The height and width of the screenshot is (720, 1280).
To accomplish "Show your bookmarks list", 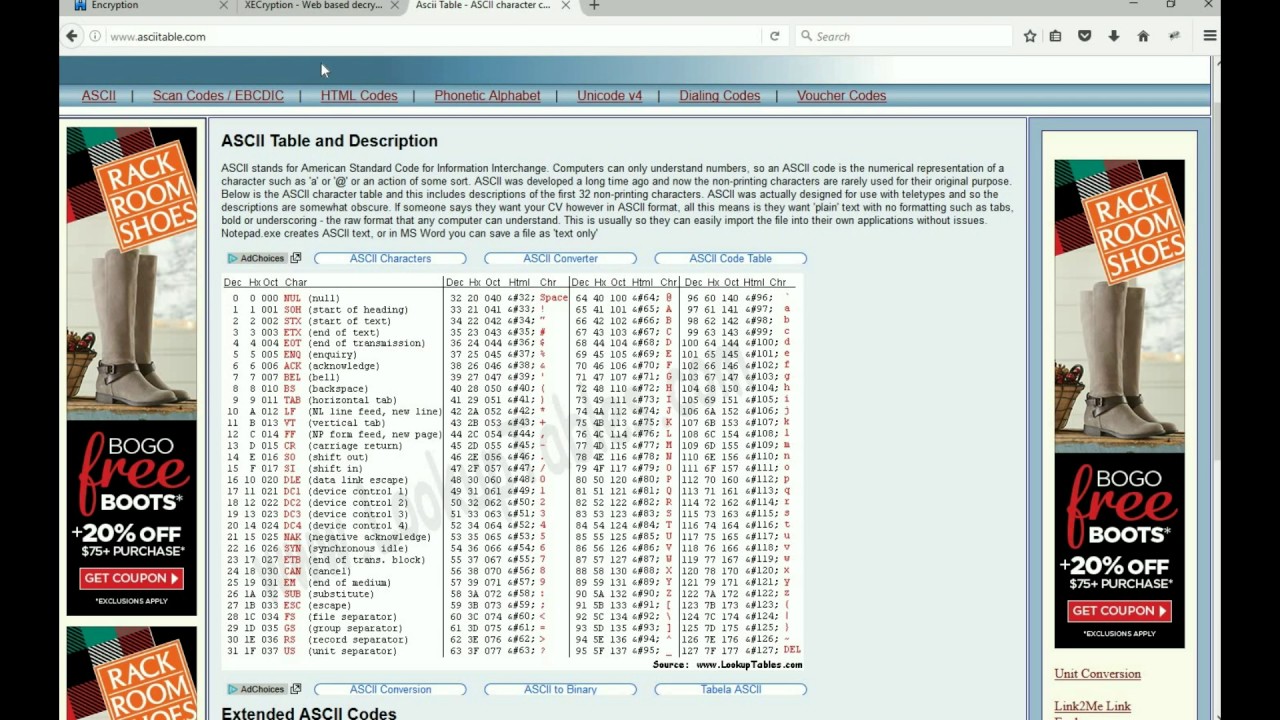I will 1056,36.
